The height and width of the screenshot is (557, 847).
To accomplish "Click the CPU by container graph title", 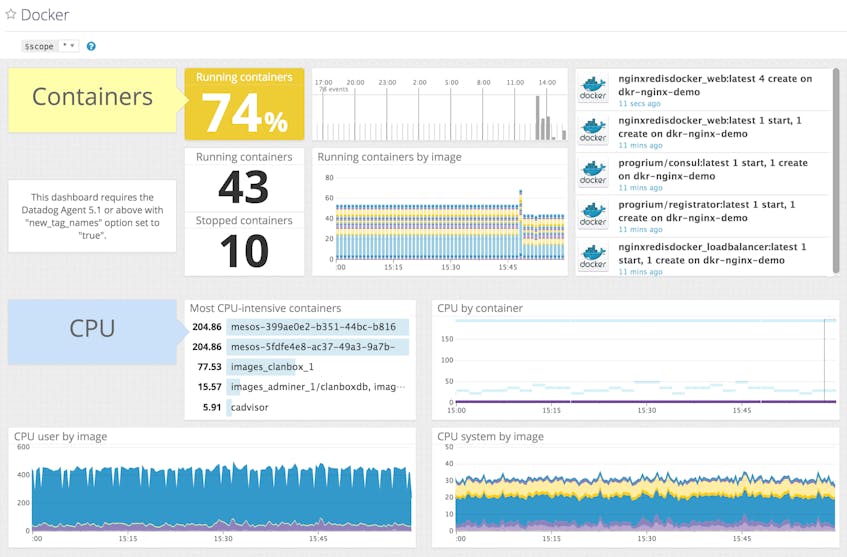I will point(480,308).
